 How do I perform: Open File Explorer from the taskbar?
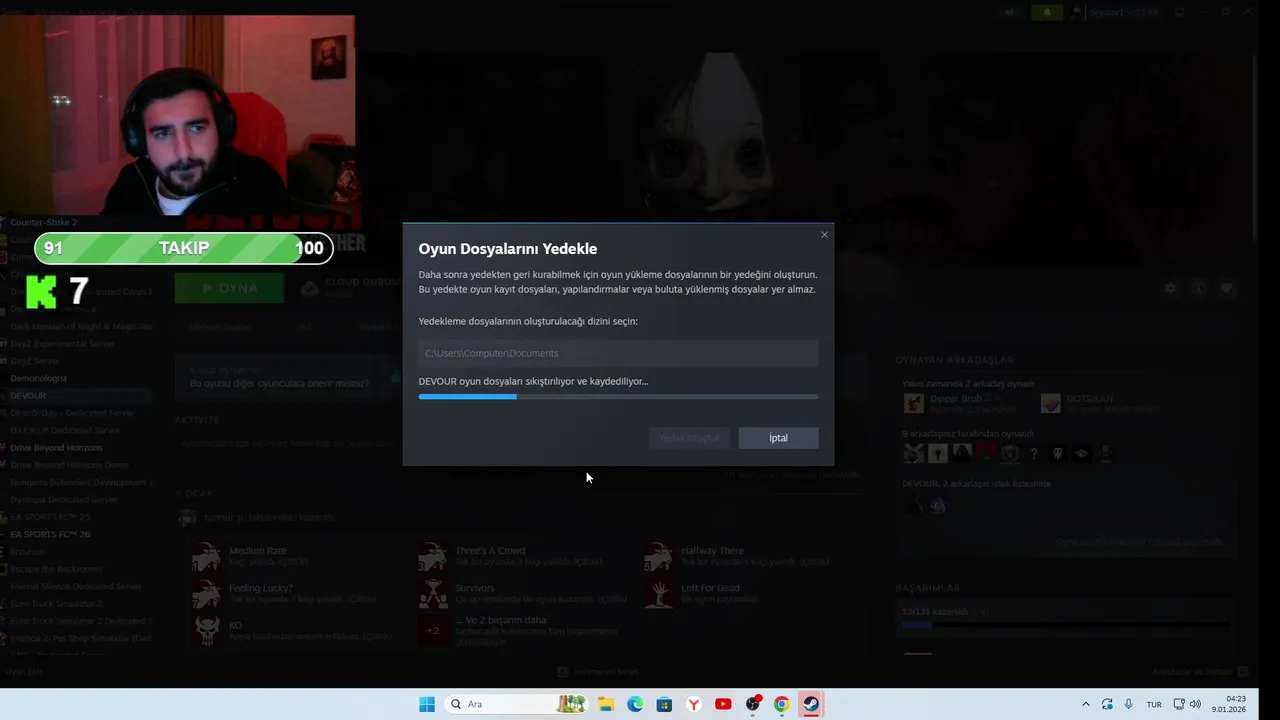606,704
